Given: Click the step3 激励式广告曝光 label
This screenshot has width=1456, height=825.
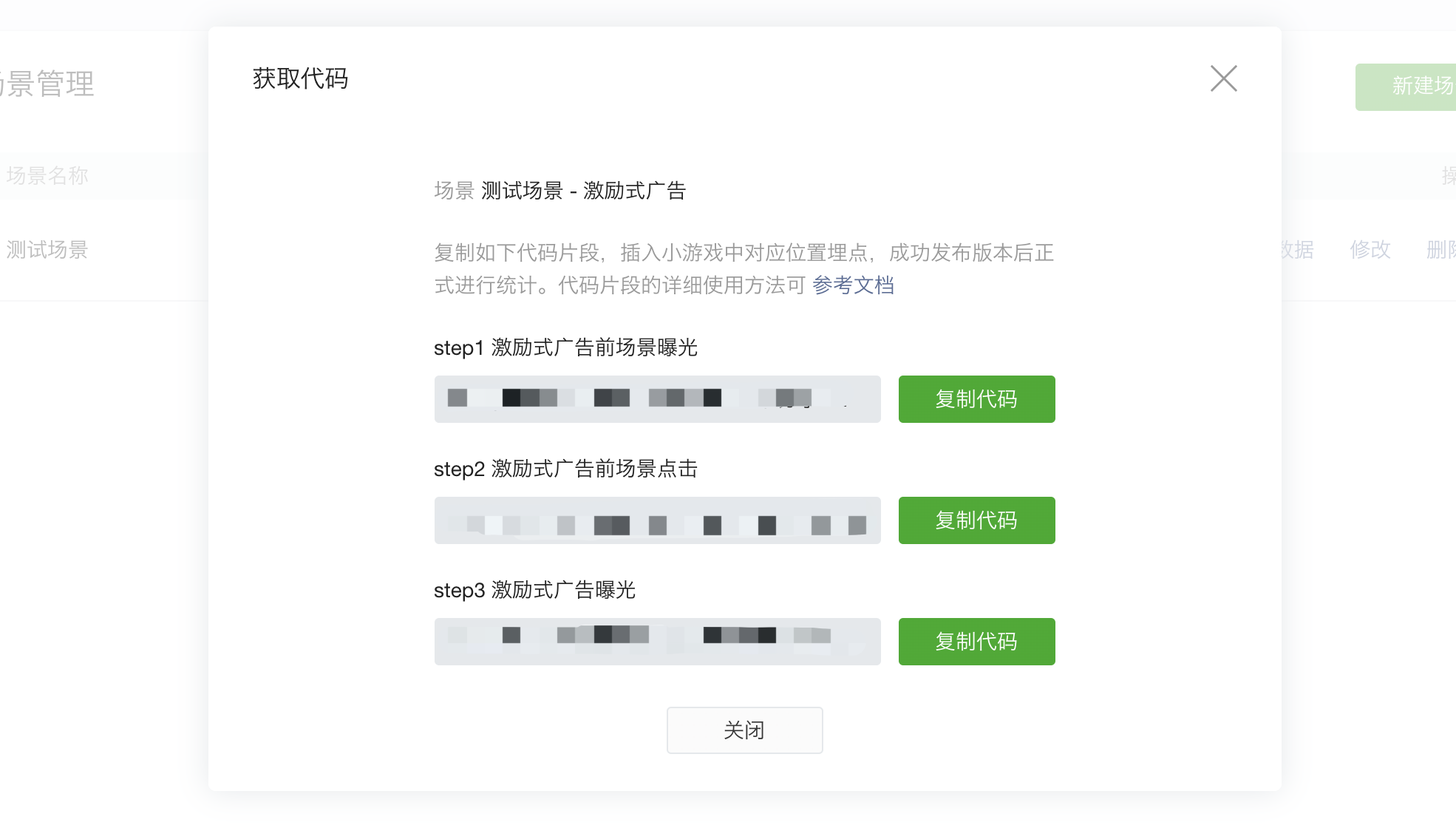Looking at the screenshot, I should click(x=534, y=590).
